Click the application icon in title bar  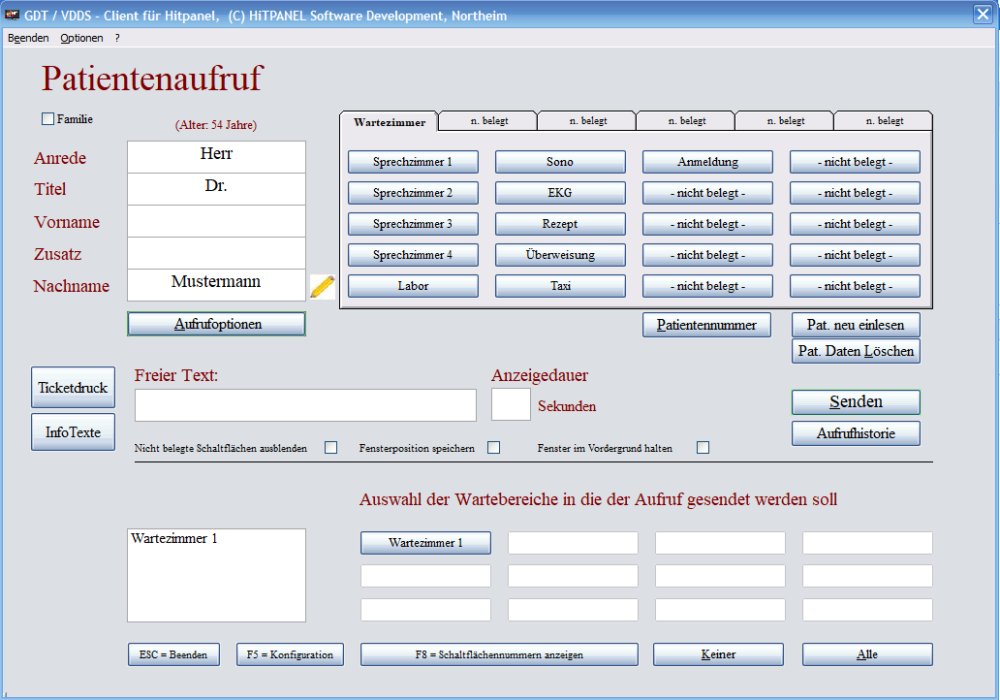[13, 15]
